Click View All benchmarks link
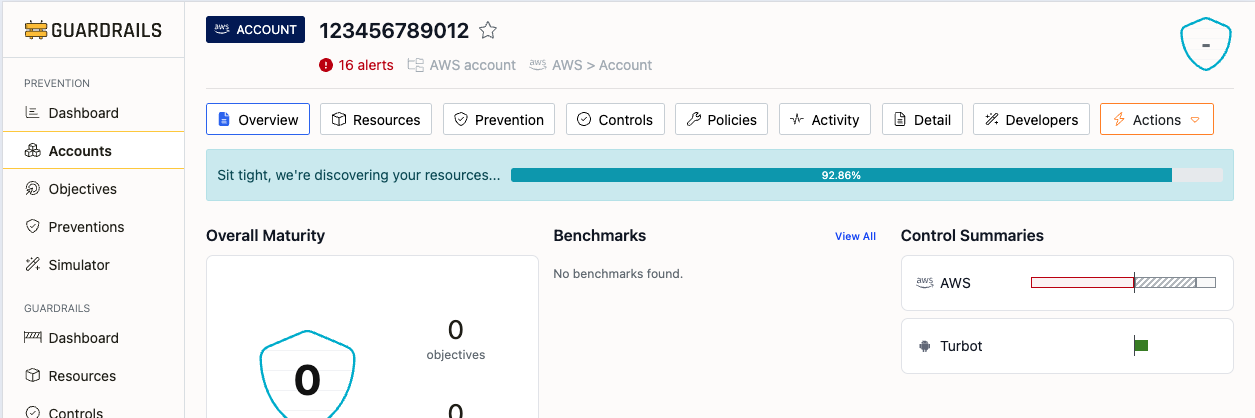The width and height of the screenshot is (1255, 418). [855, 236]
